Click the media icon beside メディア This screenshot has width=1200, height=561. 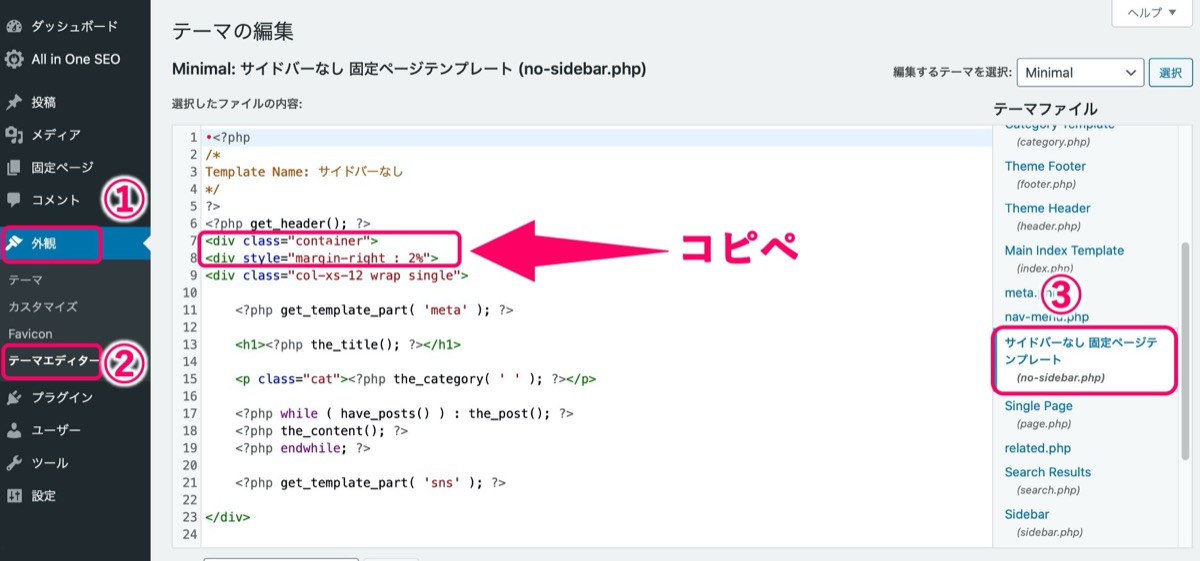tap(14, 135)
